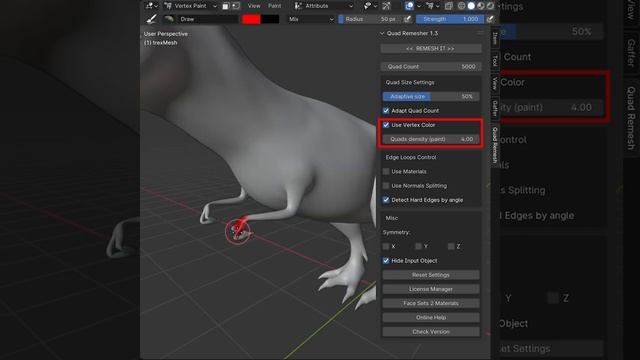Toggle vertex selection masking icon

[236, 6]
